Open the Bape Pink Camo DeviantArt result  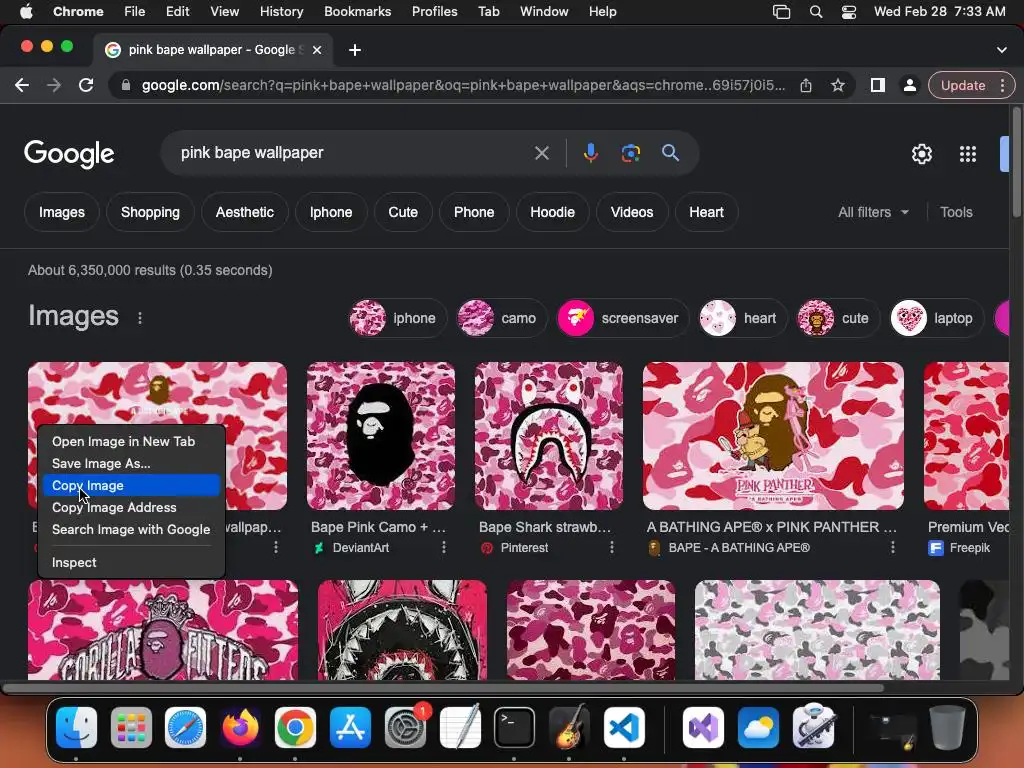(x=378, y=527)
